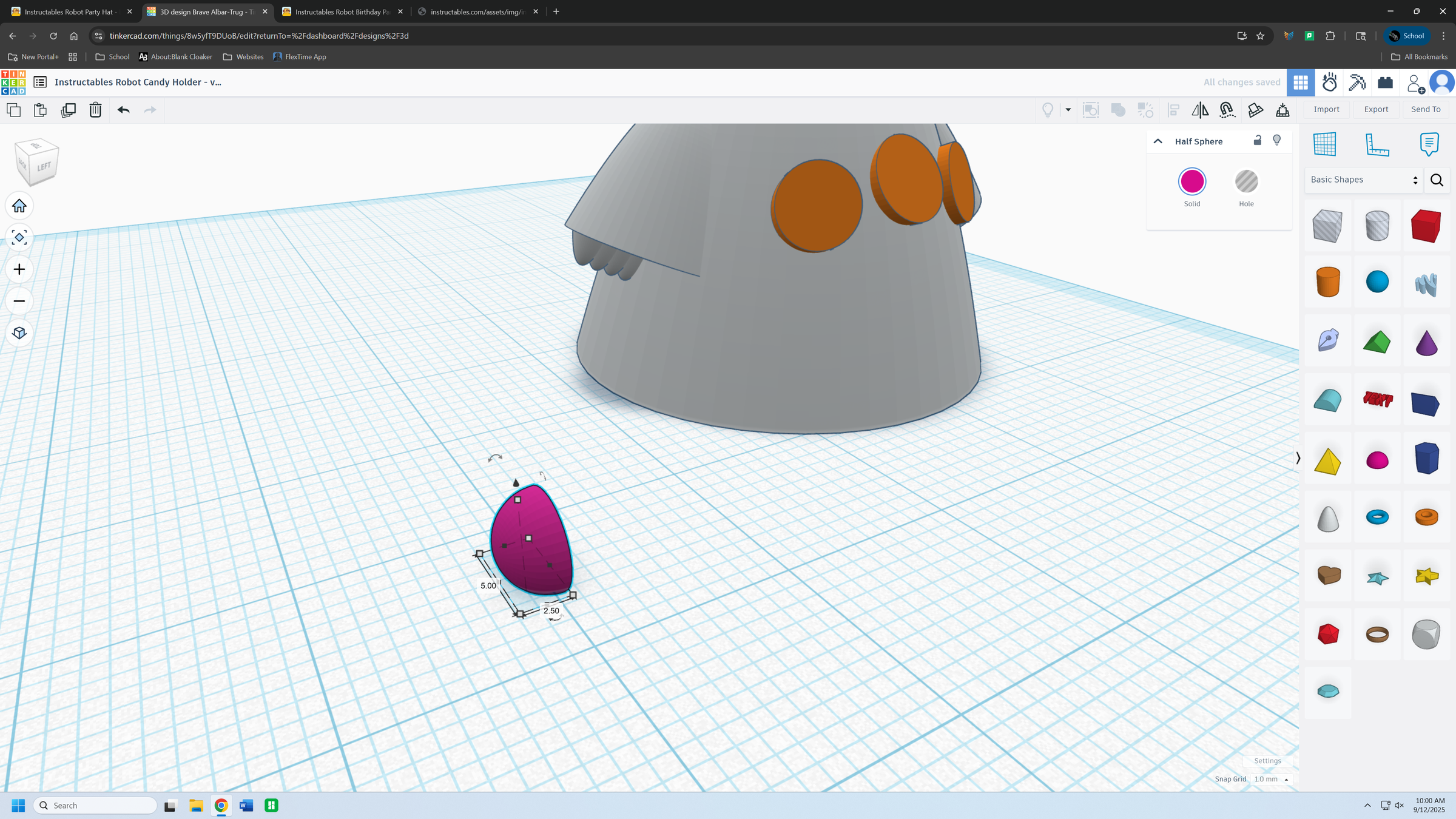The height and width of the screenshot is (819, 1456).
Task: Select the Hole striped swatch
Action: [x=1246, y=181]
